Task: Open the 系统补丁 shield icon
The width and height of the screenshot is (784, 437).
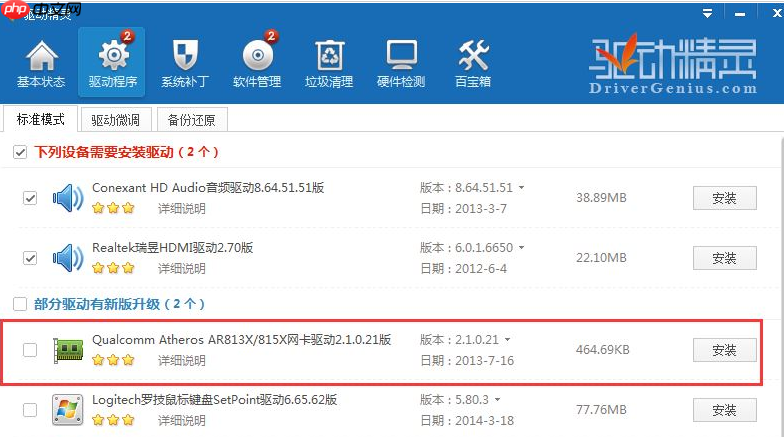Action: point(185,55)
